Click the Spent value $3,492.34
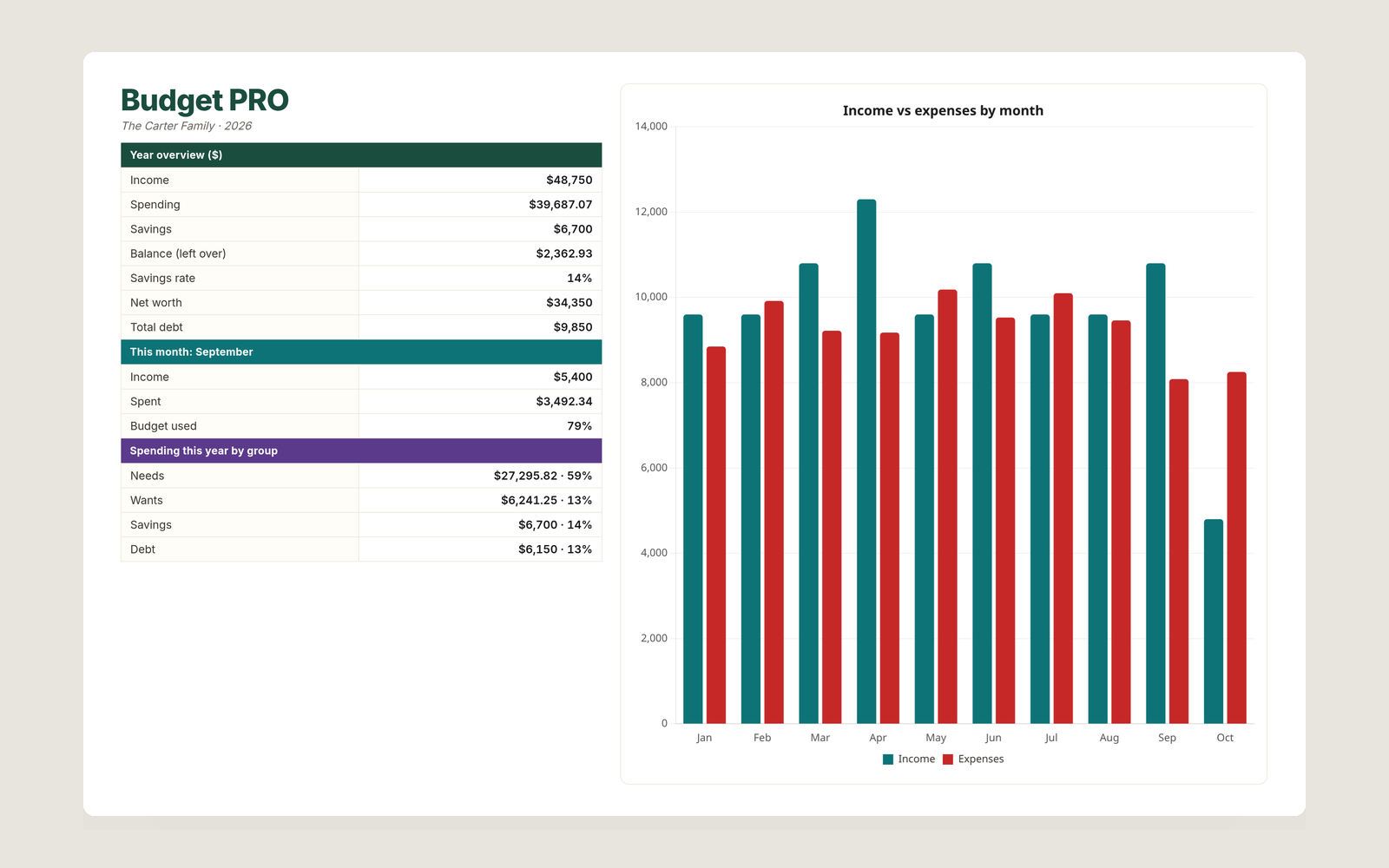The height and width of the screenshot is (868, 1389). [564, 402]
